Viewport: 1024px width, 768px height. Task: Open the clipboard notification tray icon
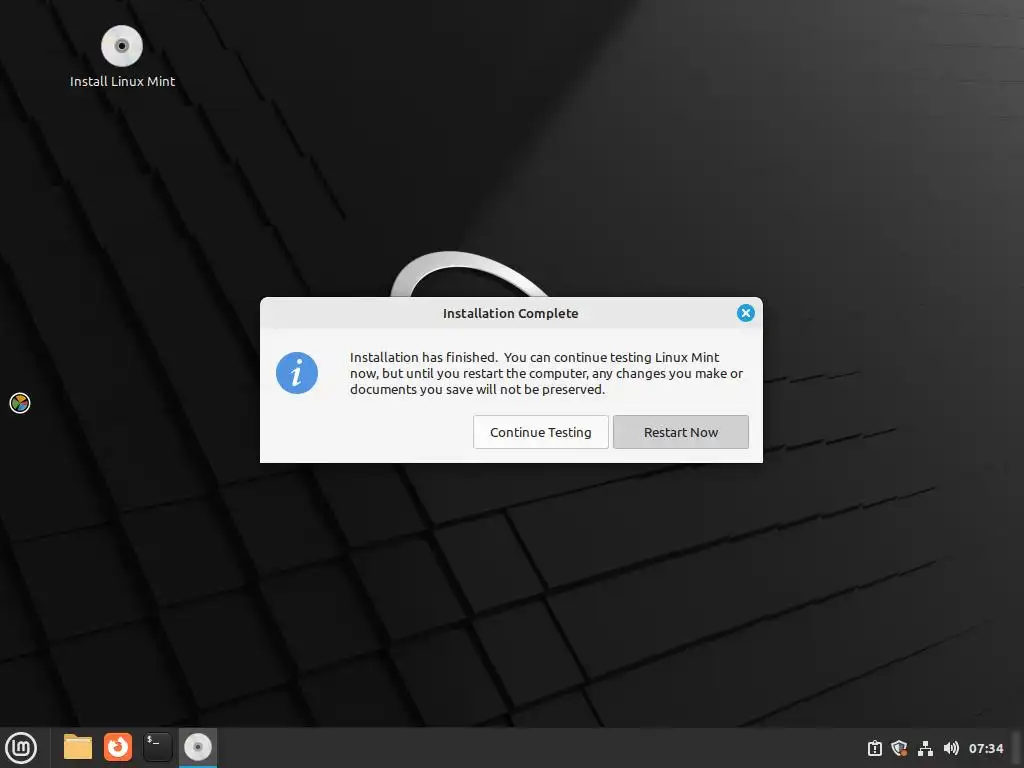click(874, 748)
